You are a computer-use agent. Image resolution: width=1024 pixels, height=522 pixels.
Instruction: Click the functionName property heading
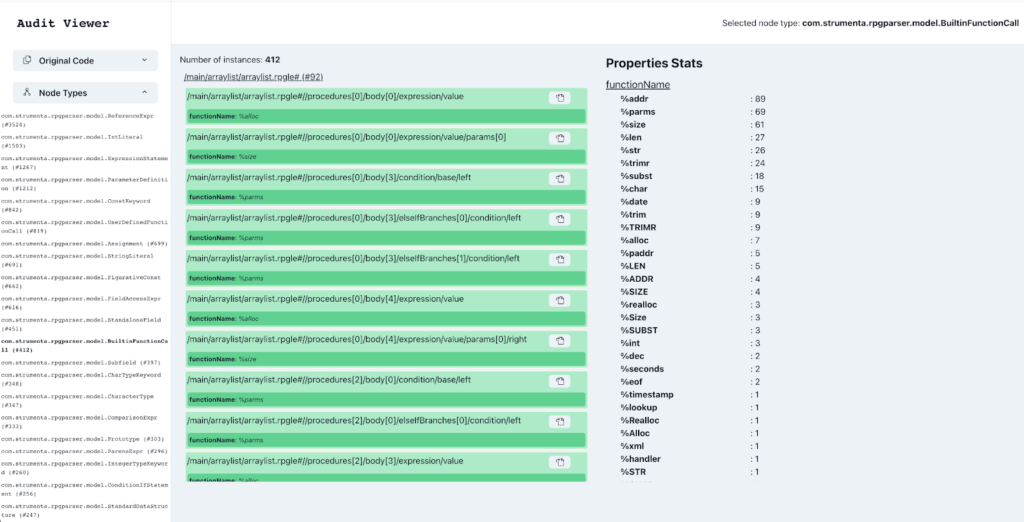click(x=637, y=85)
